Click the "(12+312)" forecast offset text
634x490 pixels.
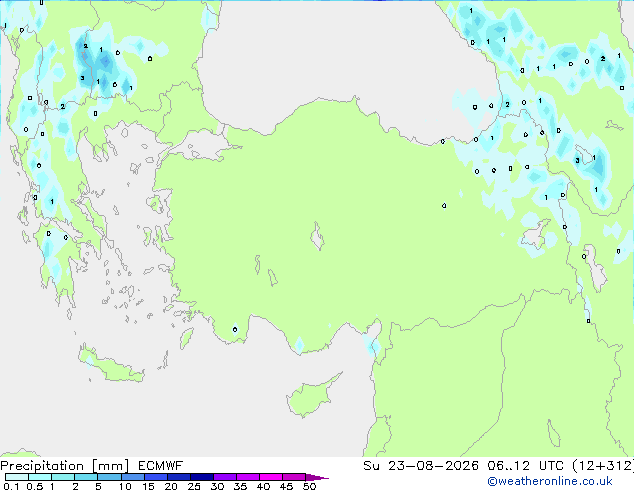[x=603, y=466]
